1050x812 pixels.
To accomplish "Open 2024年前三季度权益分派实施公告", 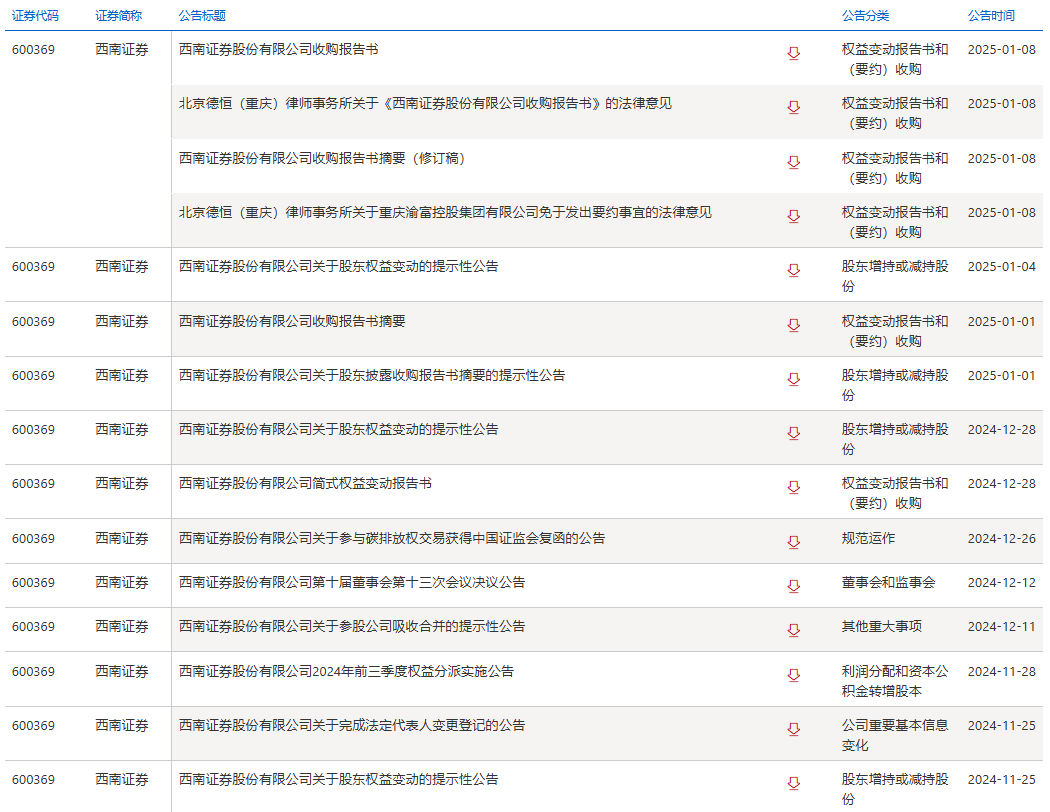I will tap(346, 671).
